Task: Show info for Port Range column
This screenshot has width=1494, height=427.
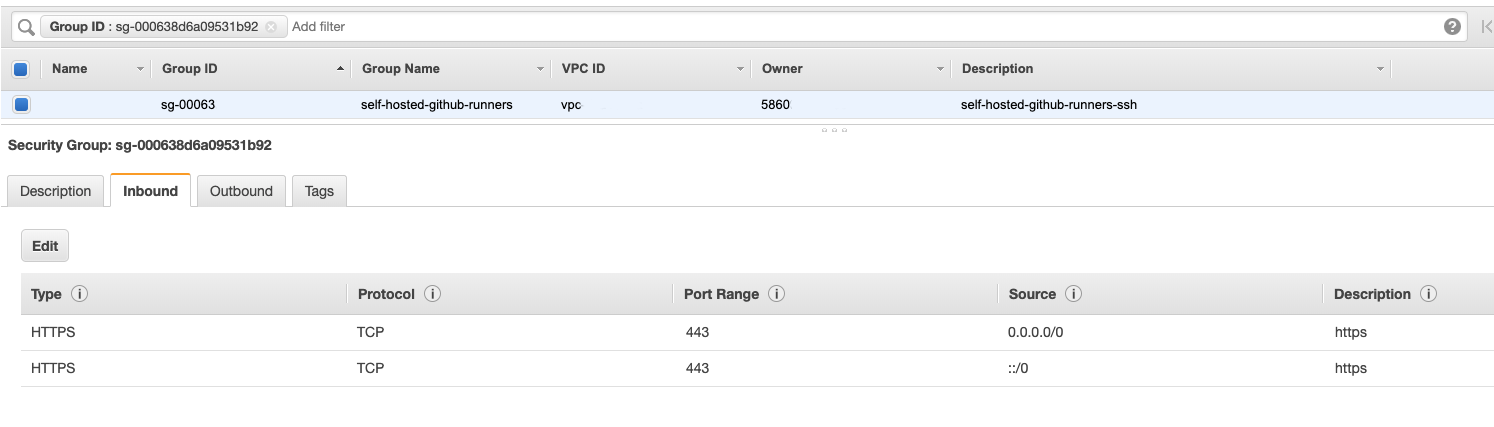Action: click(x=776, y=294)
